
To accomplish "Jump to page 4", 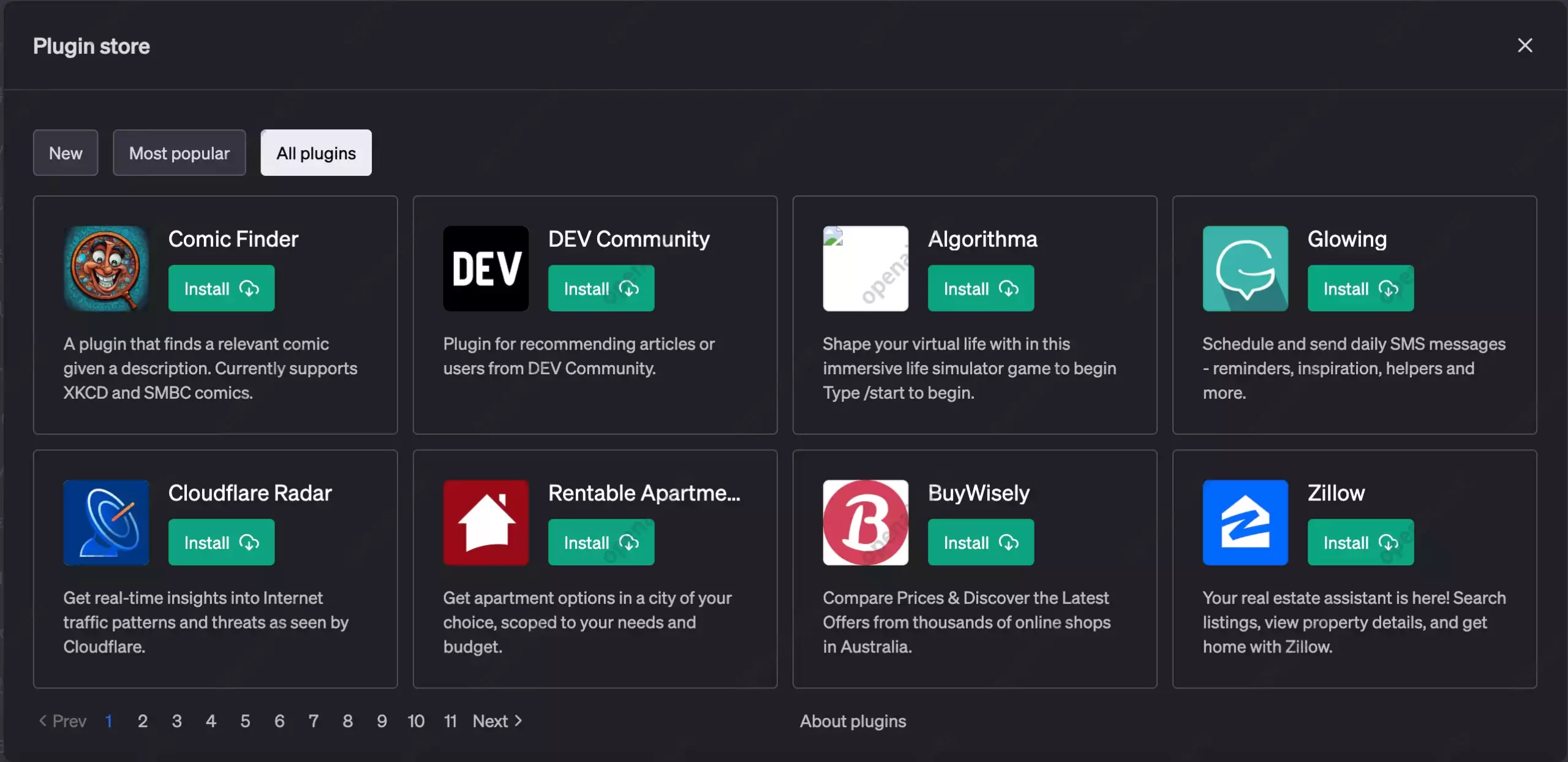I will click(x=211, y=721).
